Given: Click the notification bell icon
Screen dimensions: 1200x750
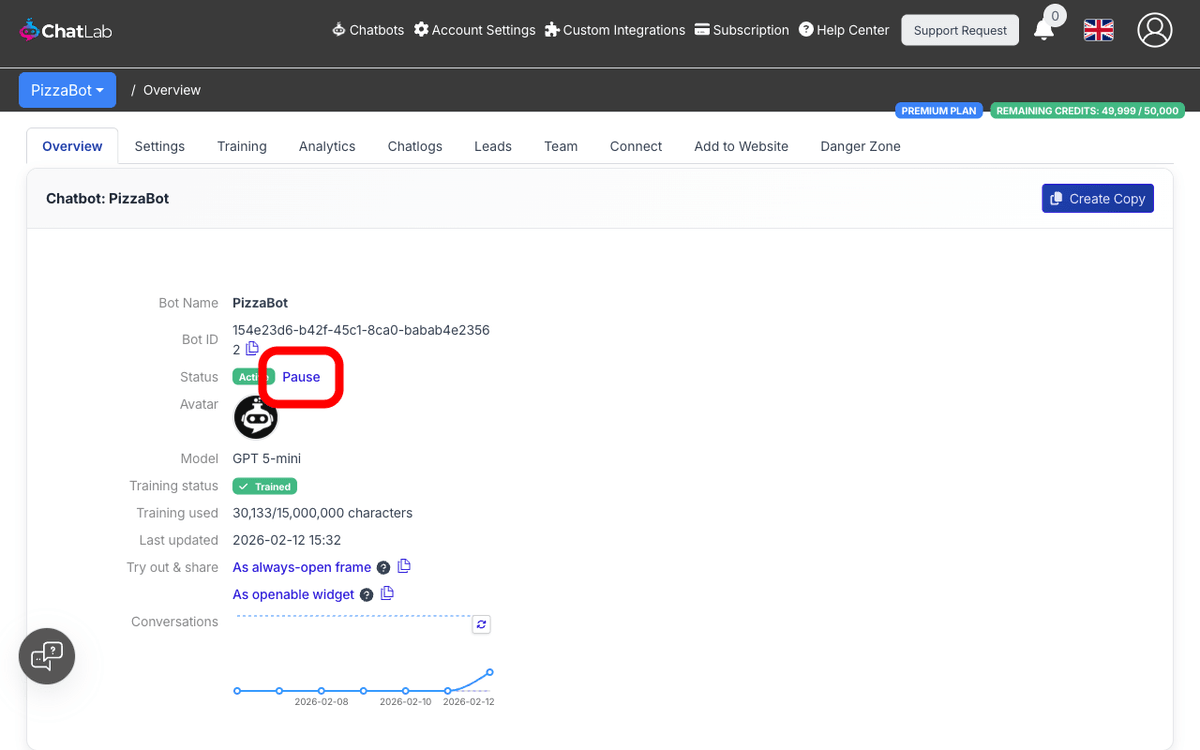Looking at the screenshot, I should pyautogui.click(x=1043, y=32).
